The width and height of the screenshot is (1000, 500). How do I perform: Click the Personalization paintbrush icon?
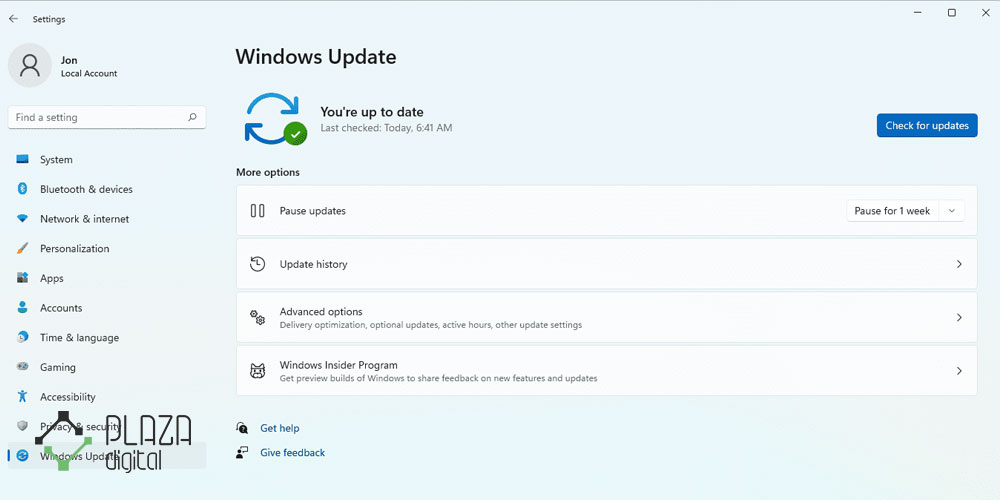22,249
